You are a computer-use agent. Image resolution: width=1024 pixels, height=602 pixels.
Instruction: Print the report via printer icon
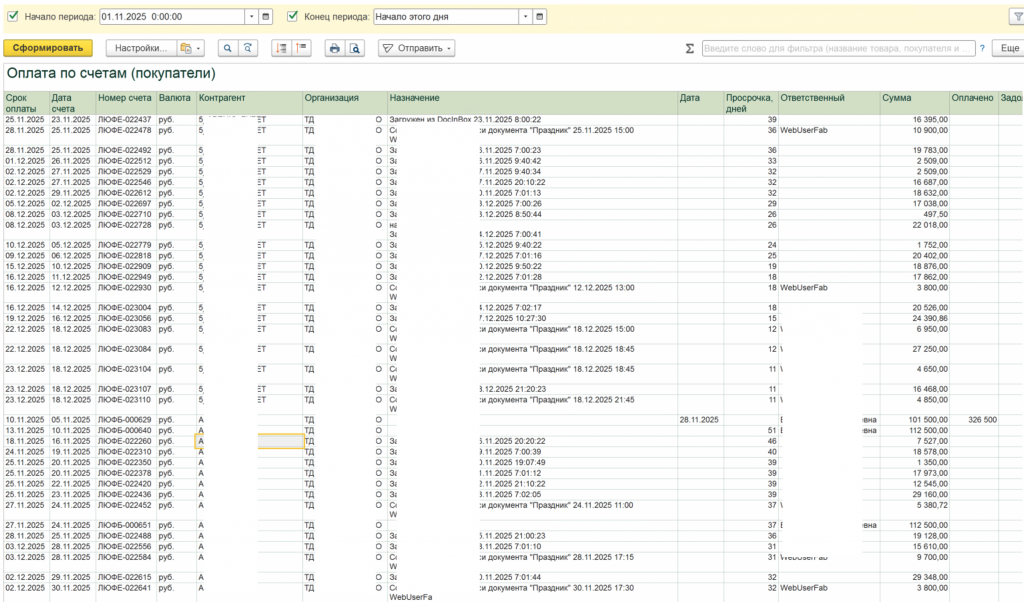[335, 48]
